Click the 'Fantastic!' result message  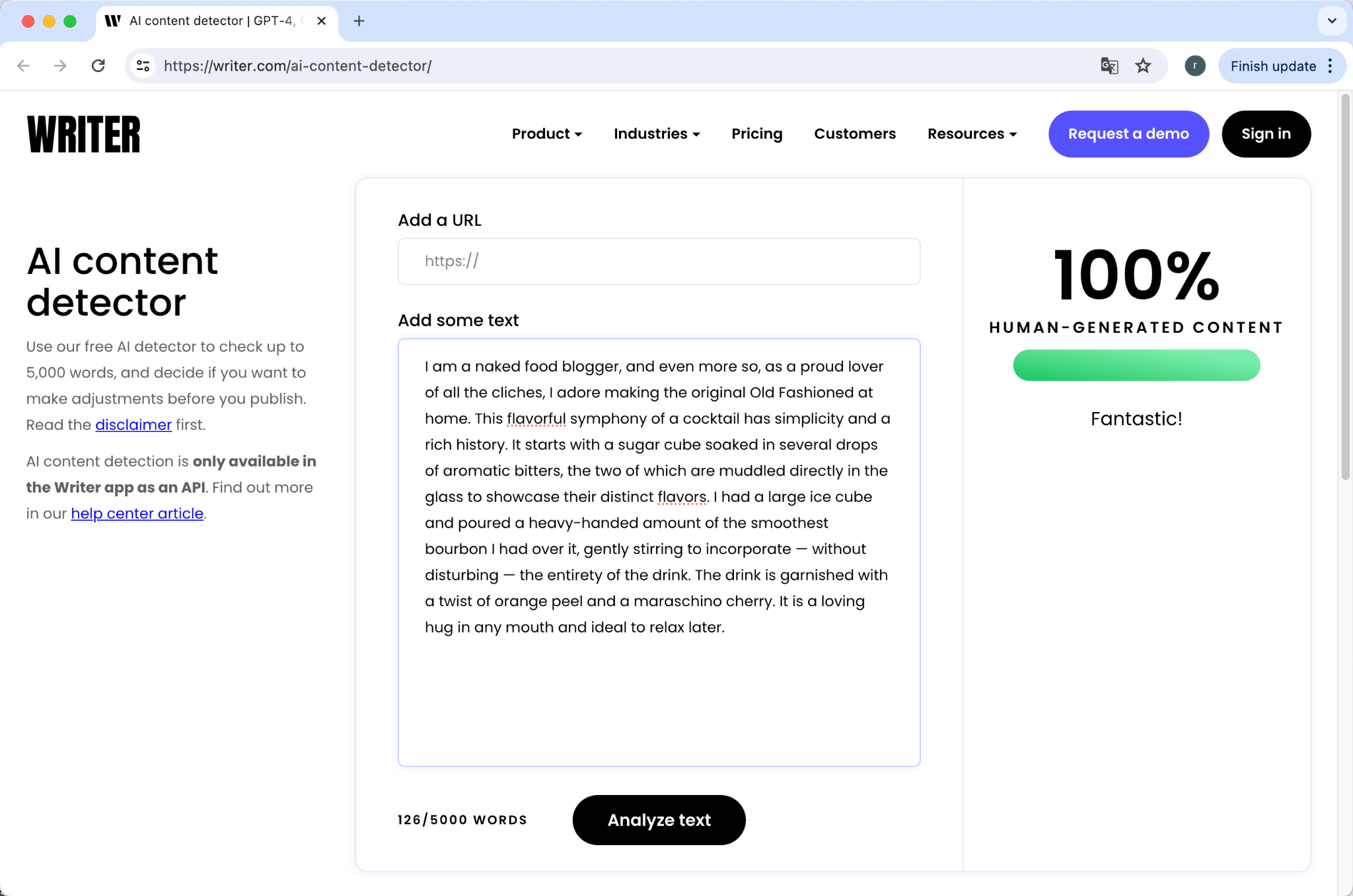pos(1136,419)
